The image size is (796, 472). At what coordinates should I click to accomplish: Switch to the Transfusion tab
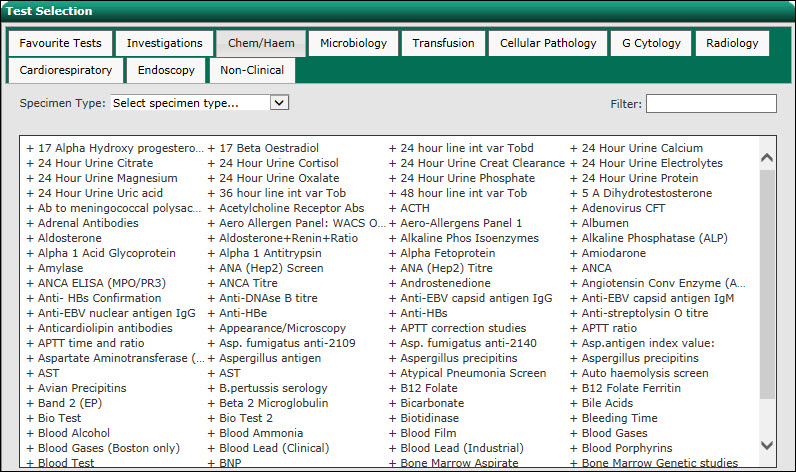[x=443, y=43]
